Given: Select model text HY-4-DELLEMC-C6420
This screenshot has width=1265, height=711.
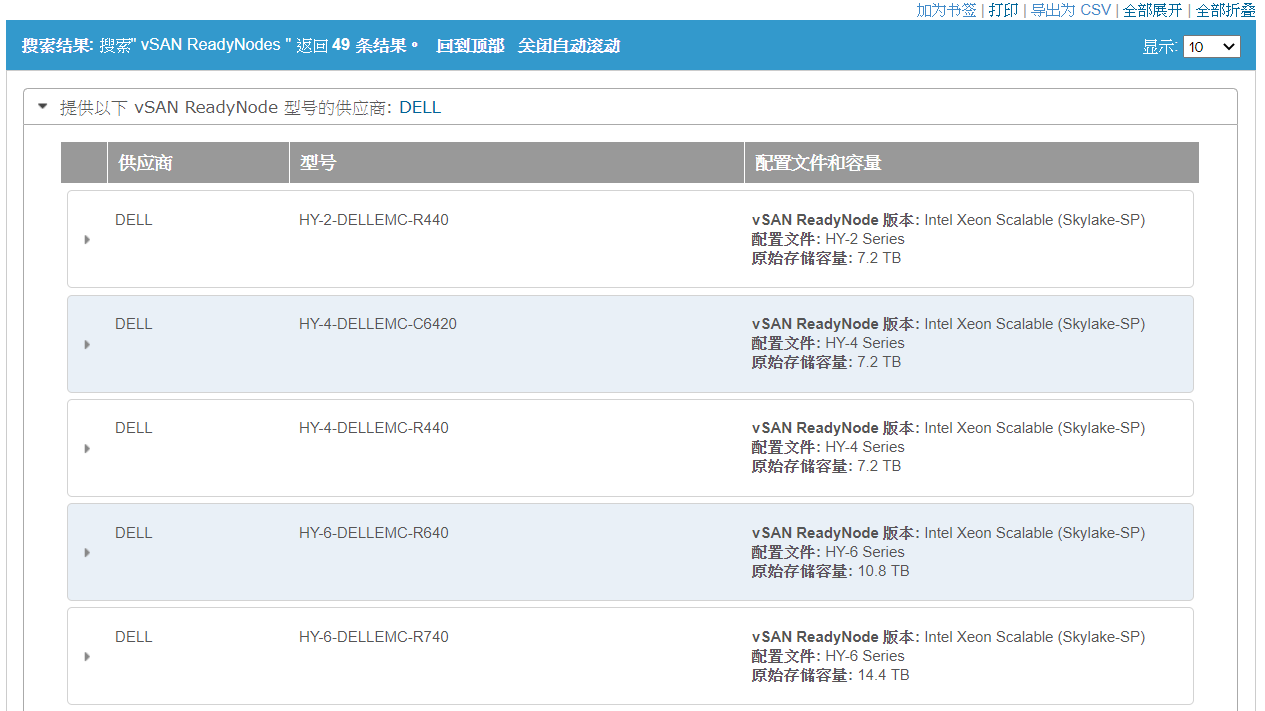Looking at the screenshot, I should [378, 324].
